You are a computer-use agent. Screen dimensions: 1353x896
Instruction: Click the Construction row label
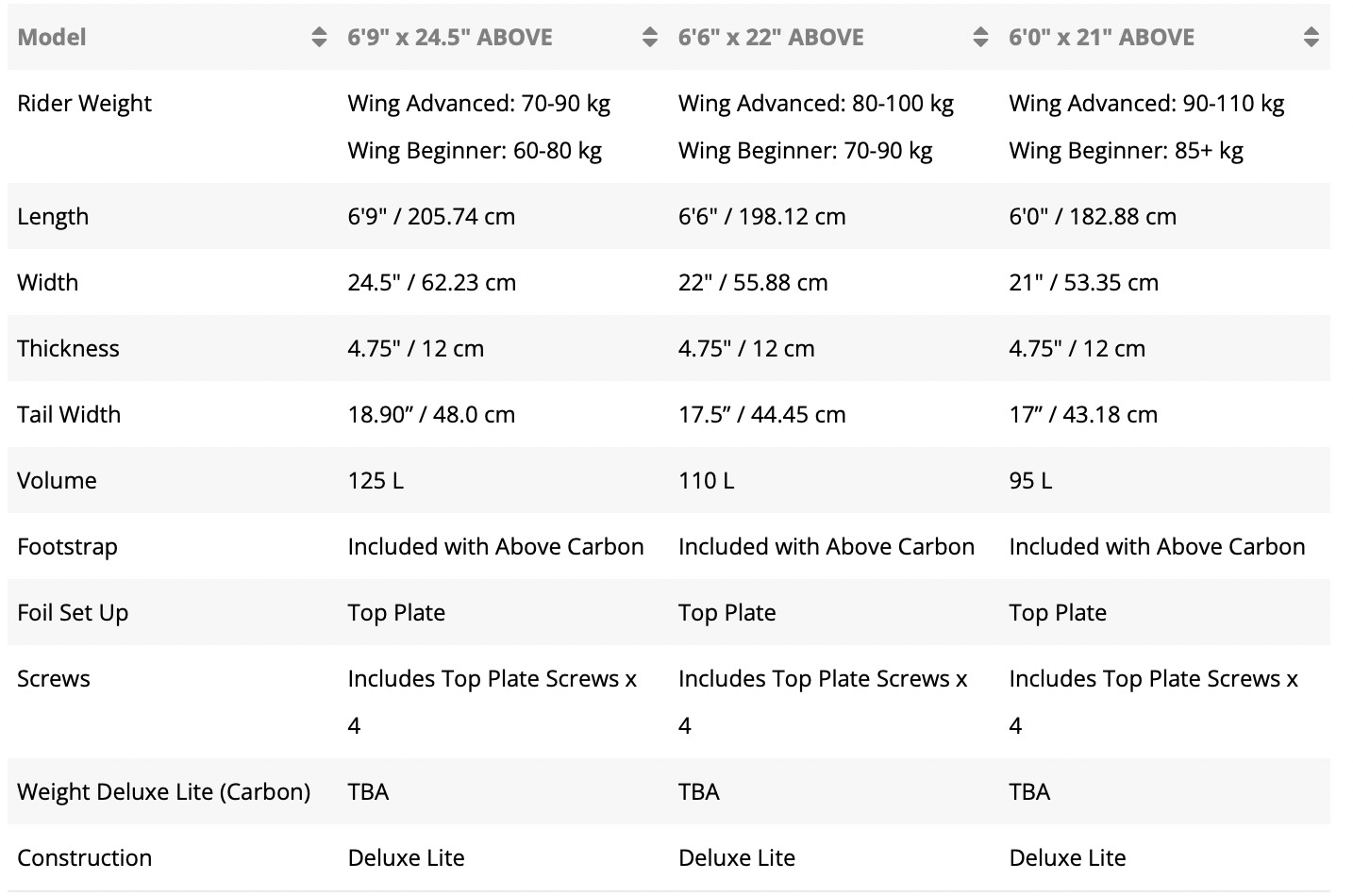tap(84, 858)
